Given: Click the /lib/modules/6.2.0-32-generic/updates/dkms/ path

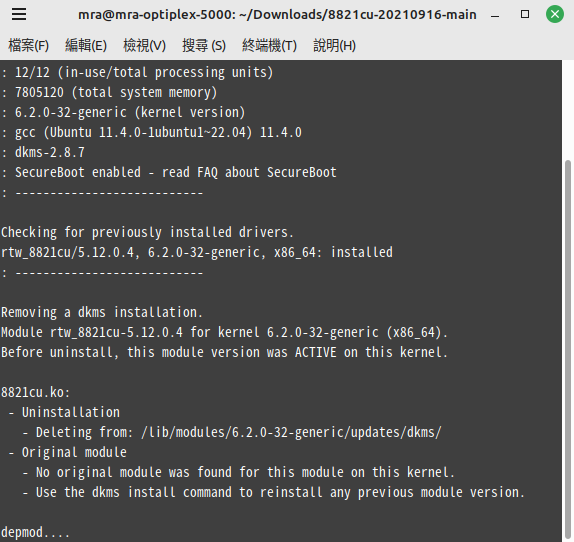Looking at the screenshot, I should click(291, 433).
